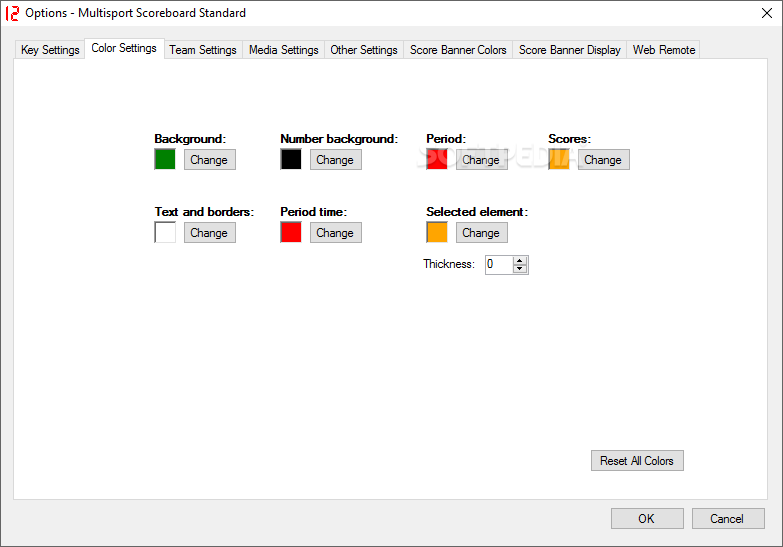
Task: Change the Text and borders color
Action: coord(209,233)
